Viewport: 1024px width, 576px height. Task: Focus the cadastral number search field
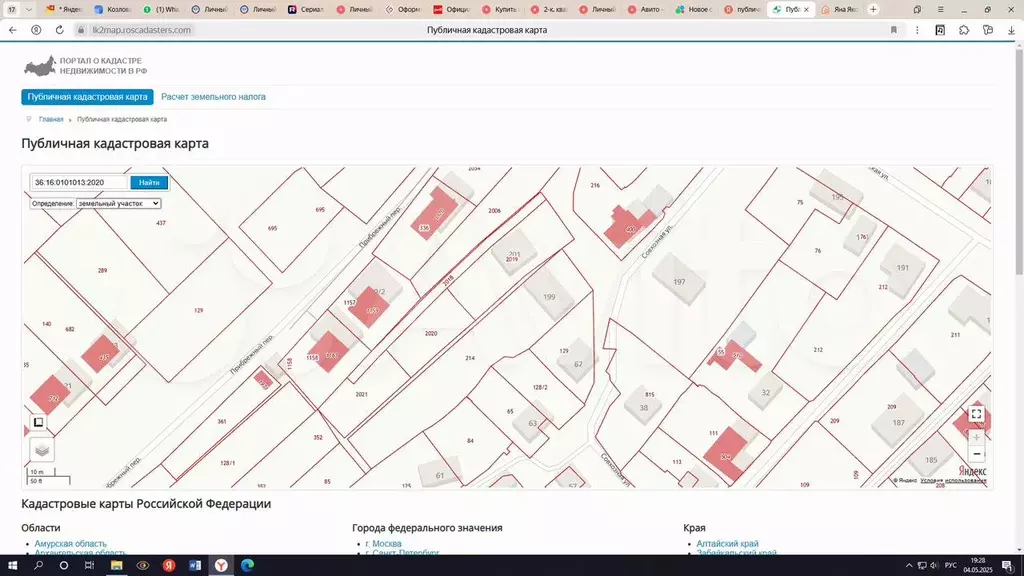click(x=80, y=182)
